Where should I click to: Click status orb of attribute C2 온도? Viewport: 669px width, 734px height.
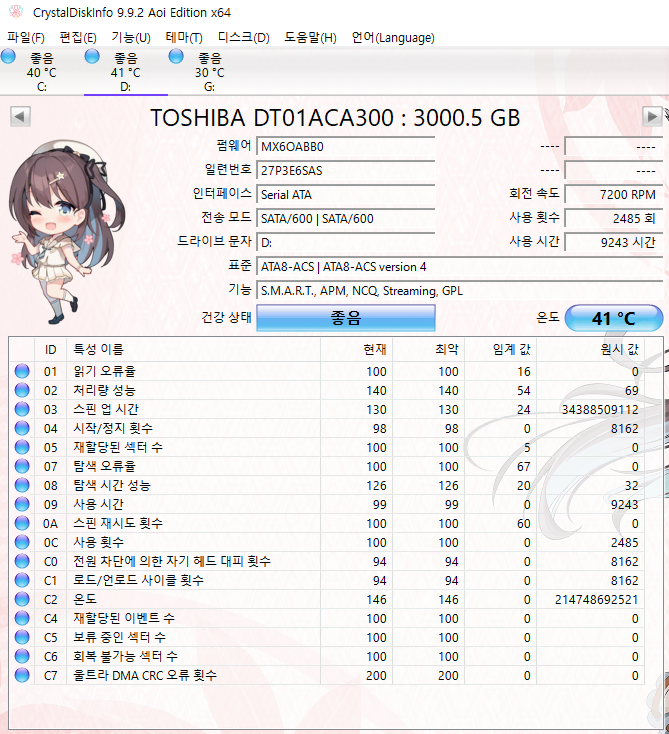point(22,599)
